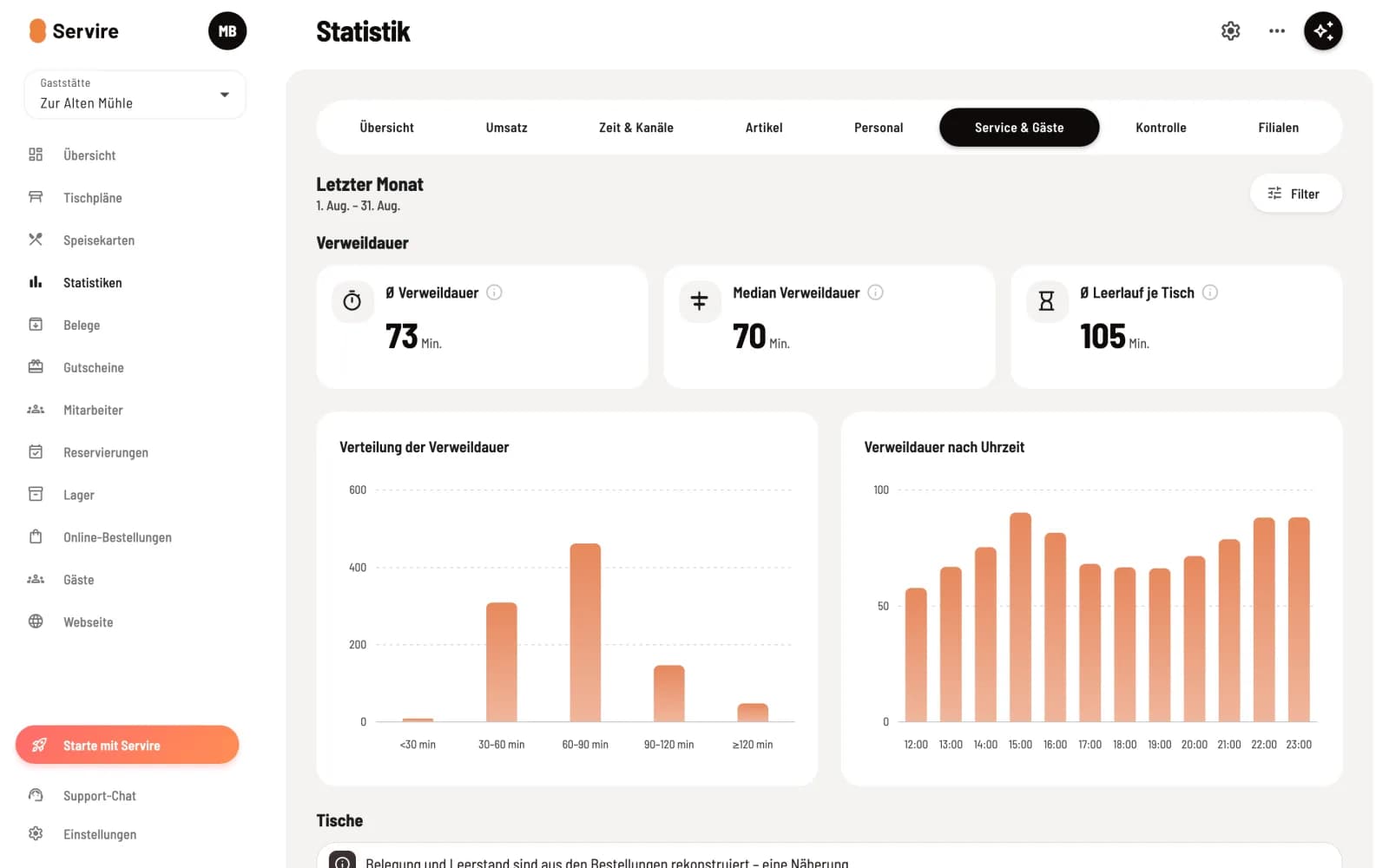Switch to the Kontrolle tab
Screen dimensions: 1389x868
pos(1161,128)
